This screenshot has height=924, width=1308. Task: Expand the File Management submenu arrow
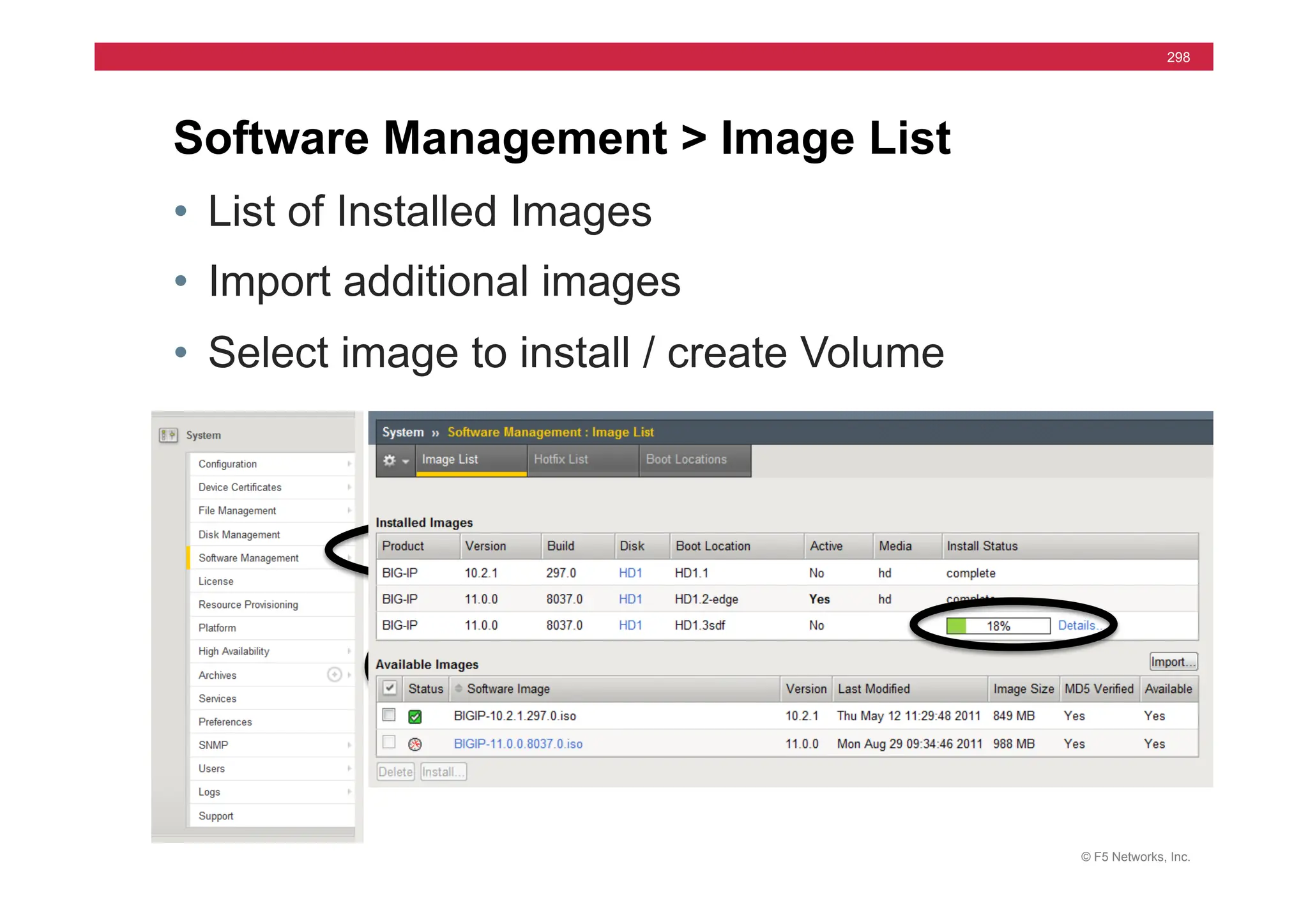pos(349,510)
